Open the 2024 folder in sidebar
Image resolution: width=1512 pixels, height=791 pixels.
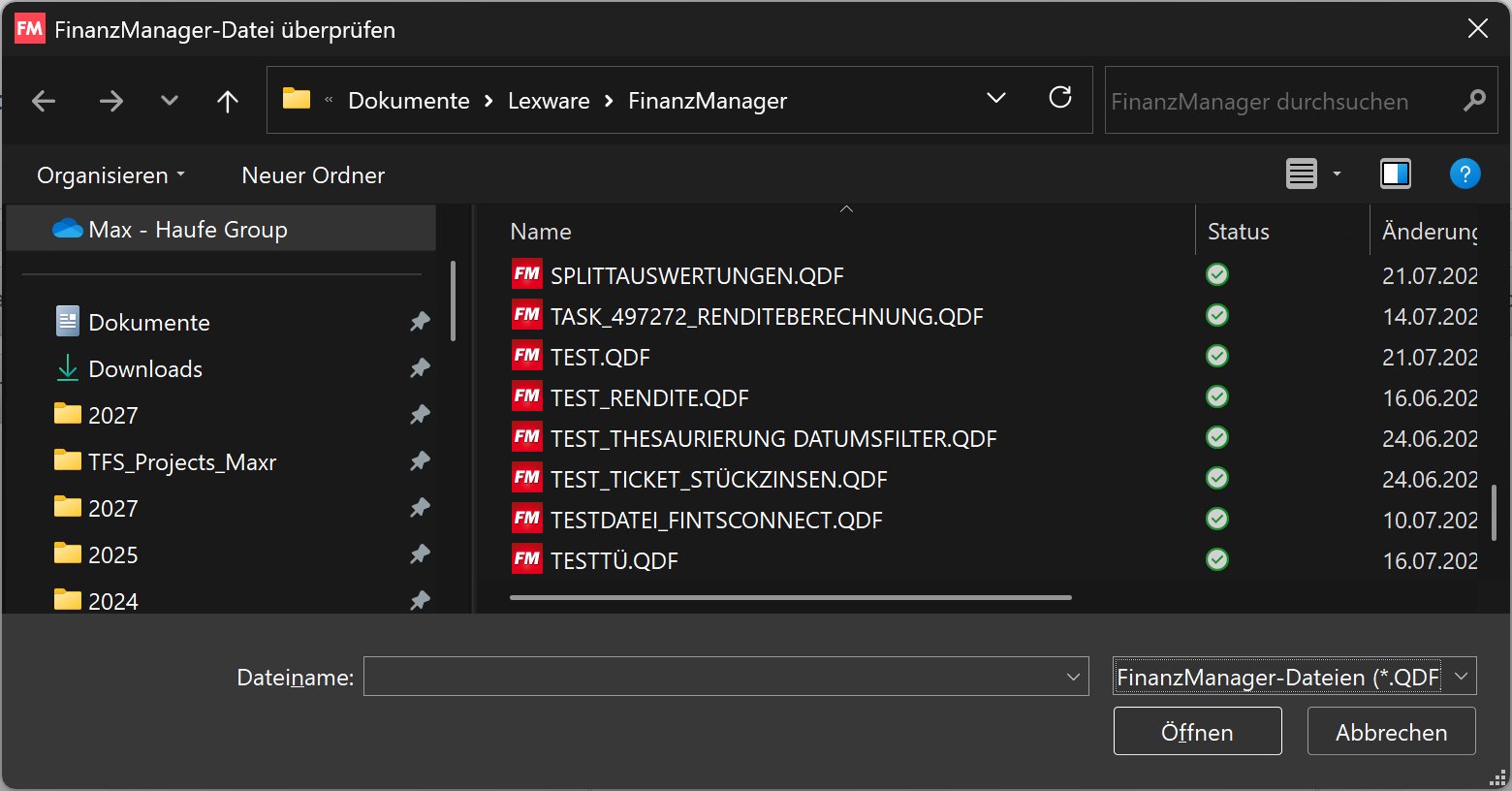tap(113, 601)
